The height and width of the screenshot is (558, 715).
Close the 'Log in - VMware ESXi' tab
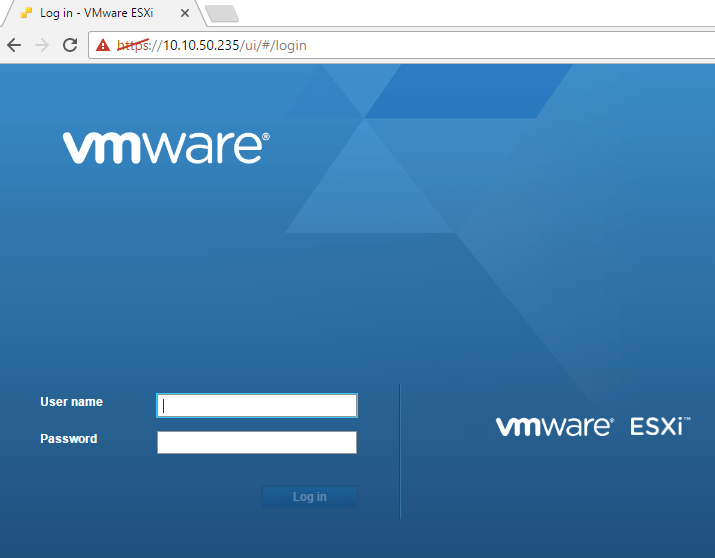[x=185, y=13]
